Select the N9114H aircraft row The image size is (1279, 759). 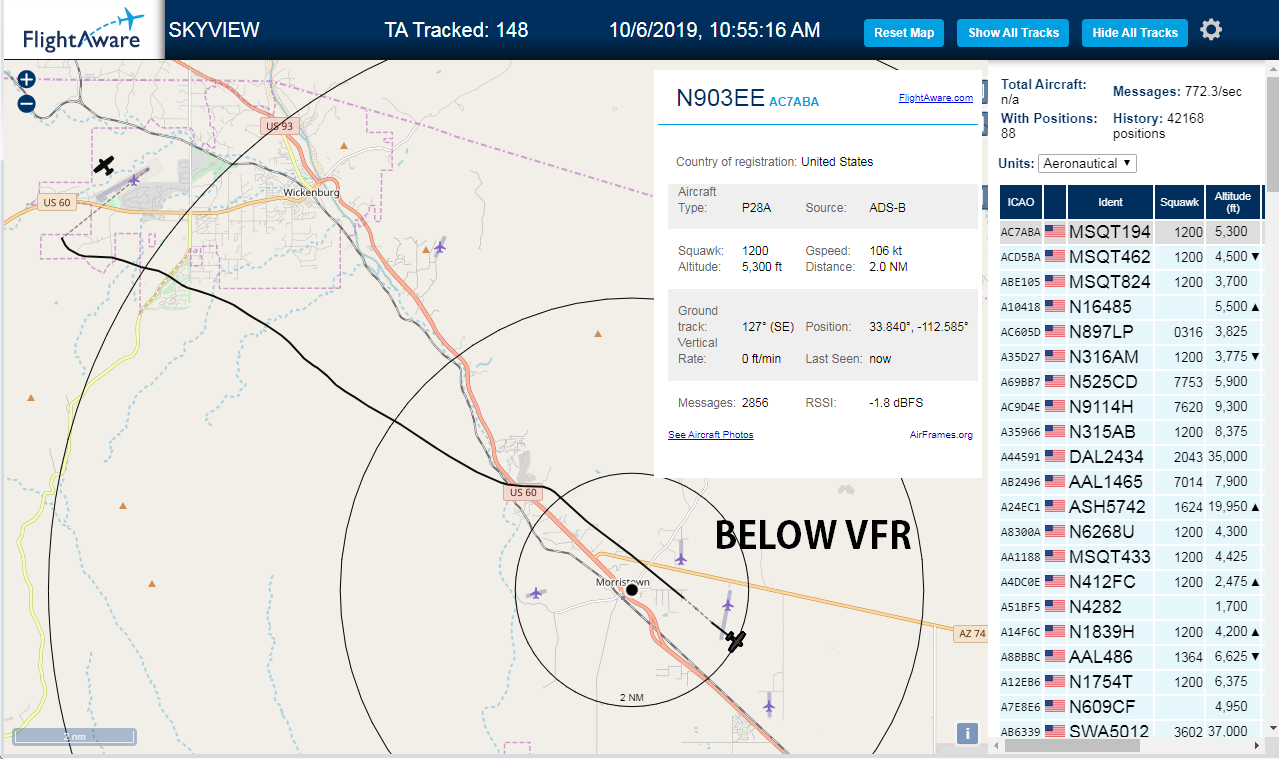1131,407
